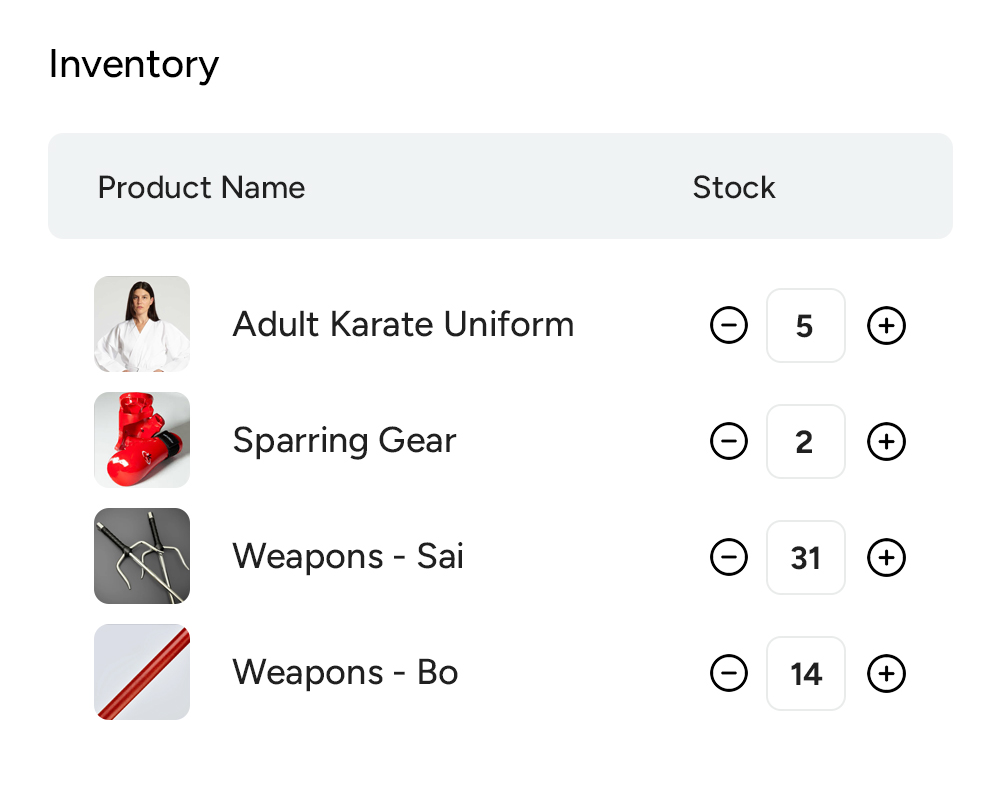Image resolution: width=1000 pixels, height=808 pixels.
Task: Reduce Weapons - Sai stock by one
Action: pyautogui.click(x=729, y=557)
